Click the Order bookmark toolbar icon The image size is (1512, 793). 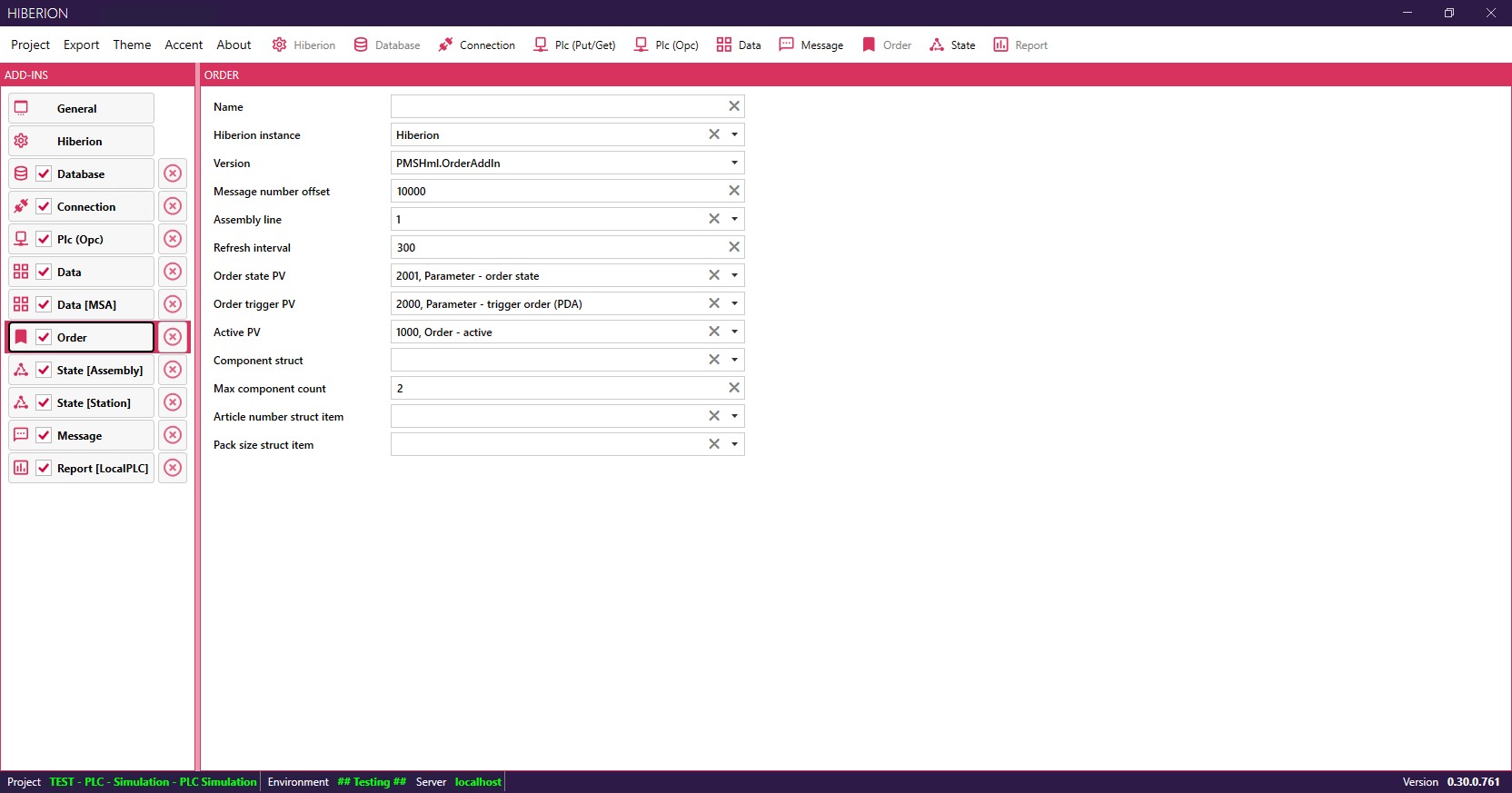(869, 45)
